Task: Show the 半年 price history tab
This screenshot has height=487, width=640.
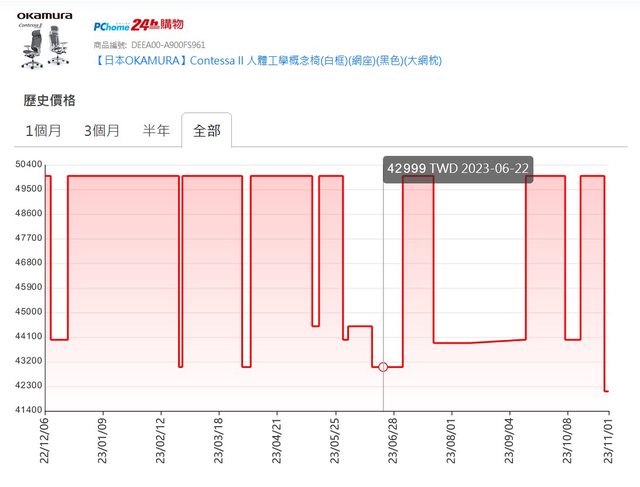Action: [156, 131]
